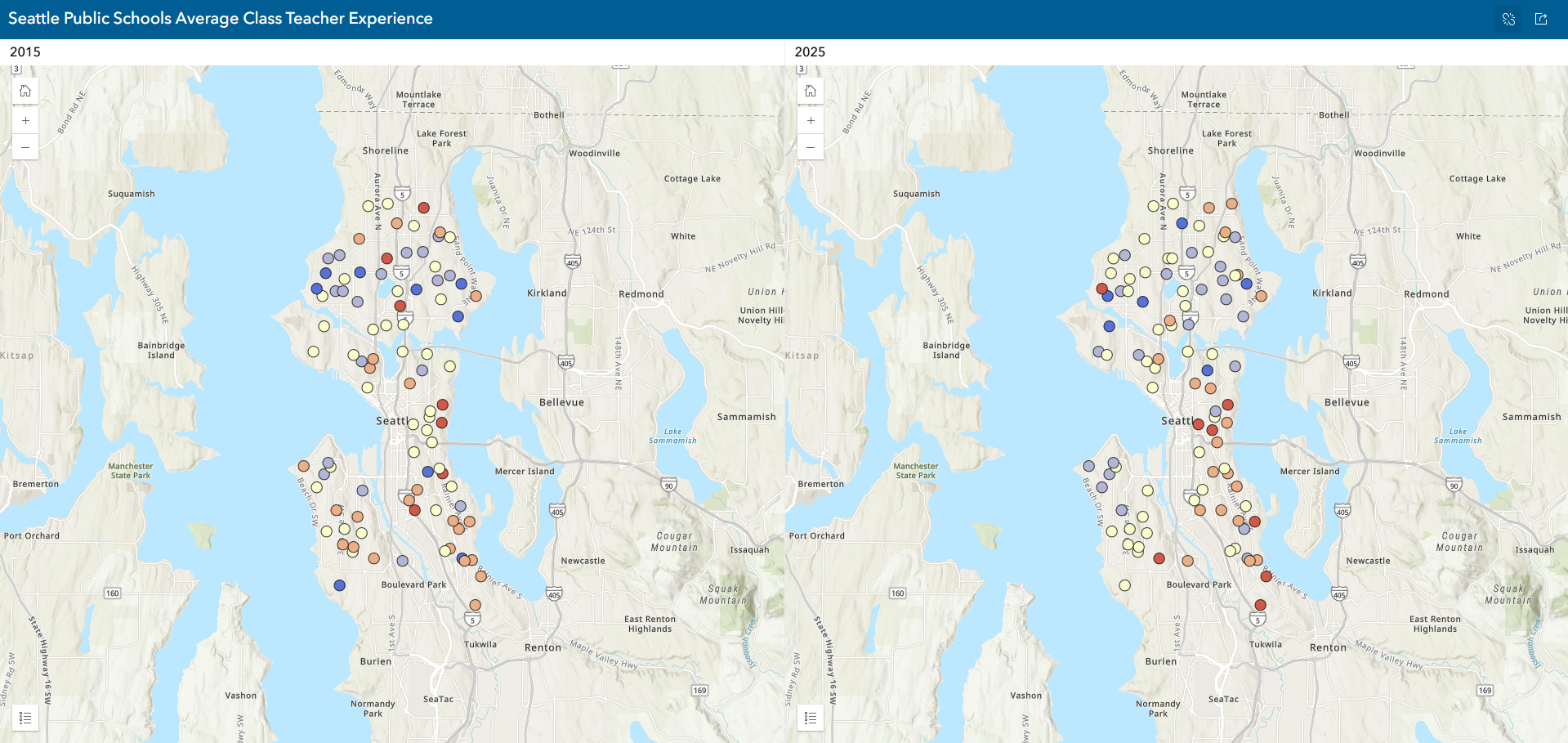Image resolution: width=1568 pixels, height=743 pixels.
Task: Select the blue school dot west of Boulevard Park, 2015
Action: [x=340, y=585]
